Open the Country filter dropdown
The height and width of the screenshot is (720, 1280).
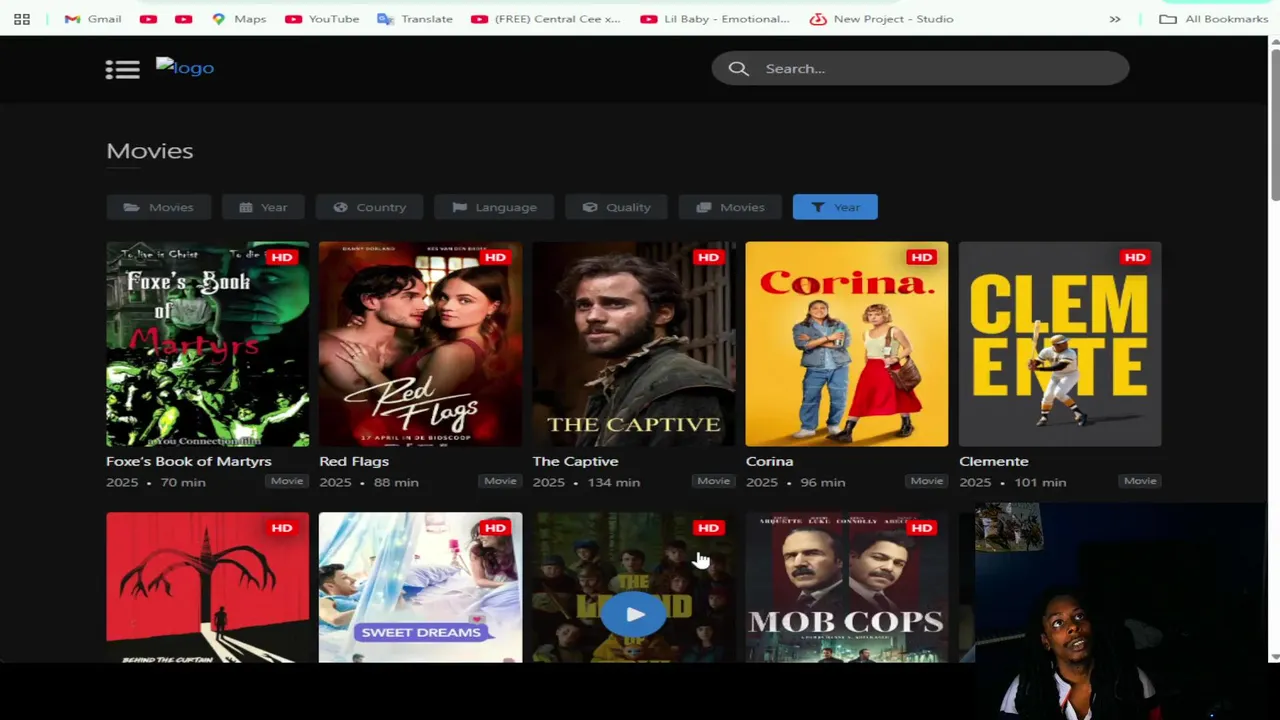(369, 207)
